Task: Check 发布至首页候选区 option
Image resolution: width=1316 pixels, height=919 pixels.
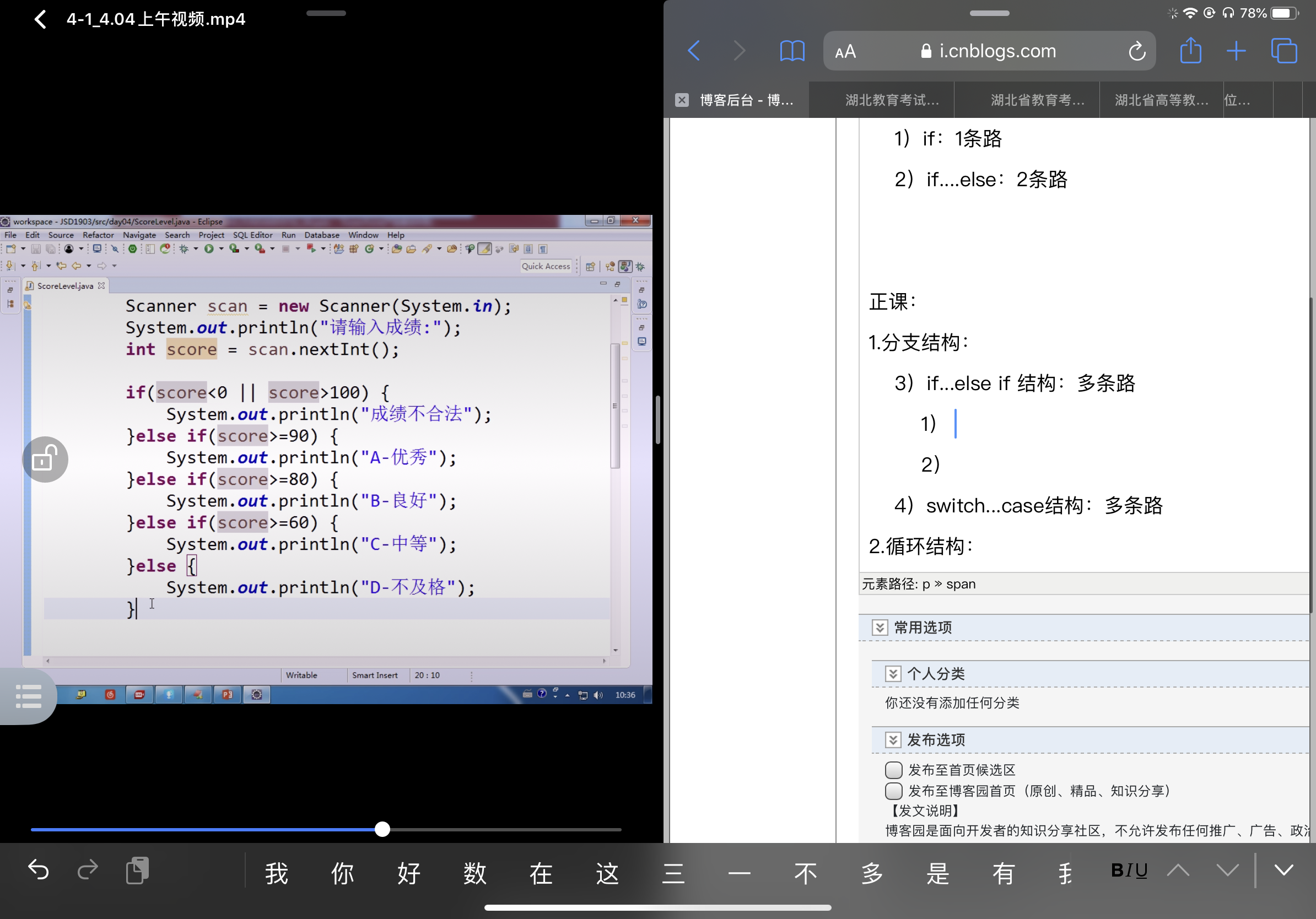Action: [893, 770]
